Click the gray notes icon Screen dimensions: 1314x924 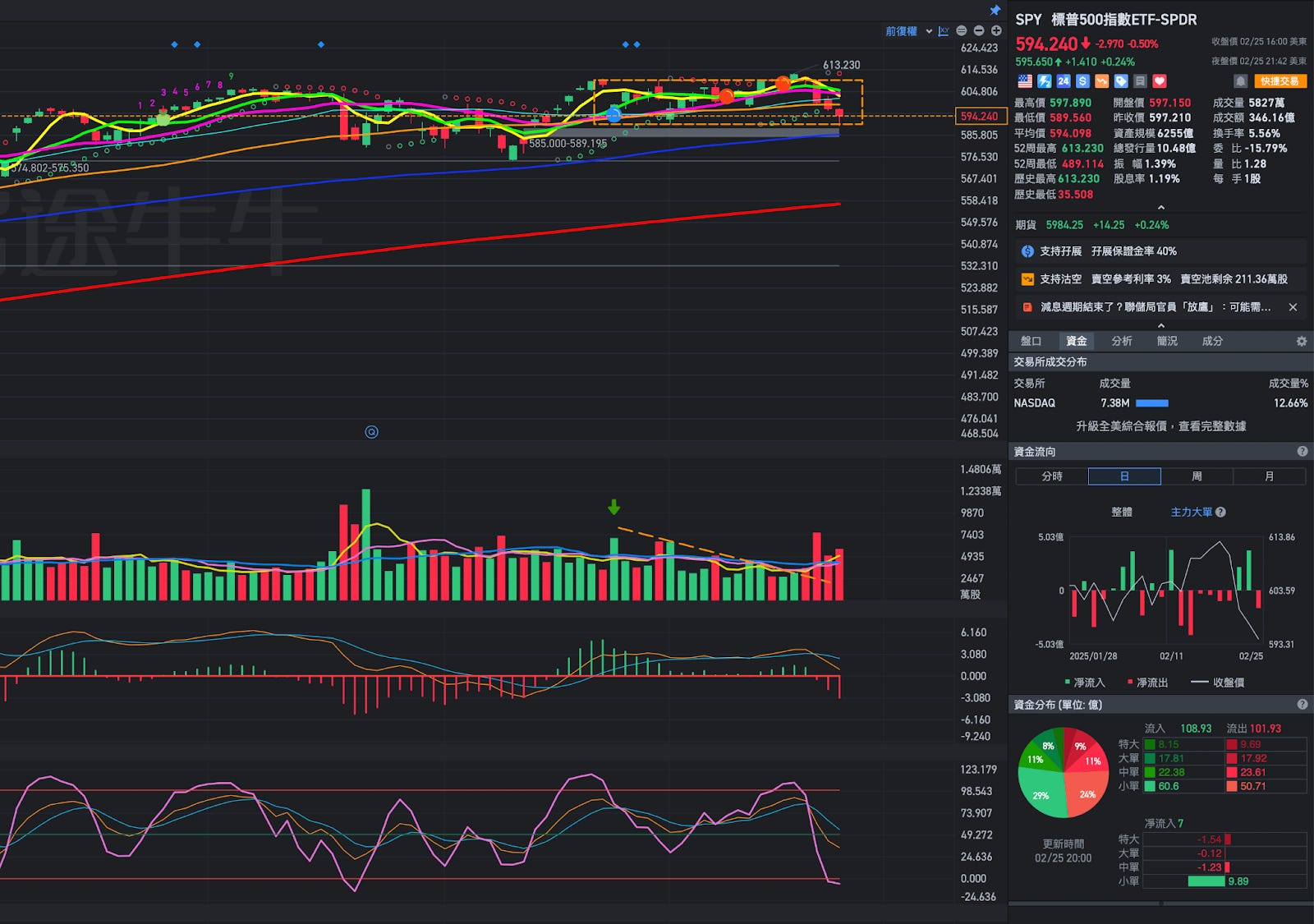(1140, 81)
